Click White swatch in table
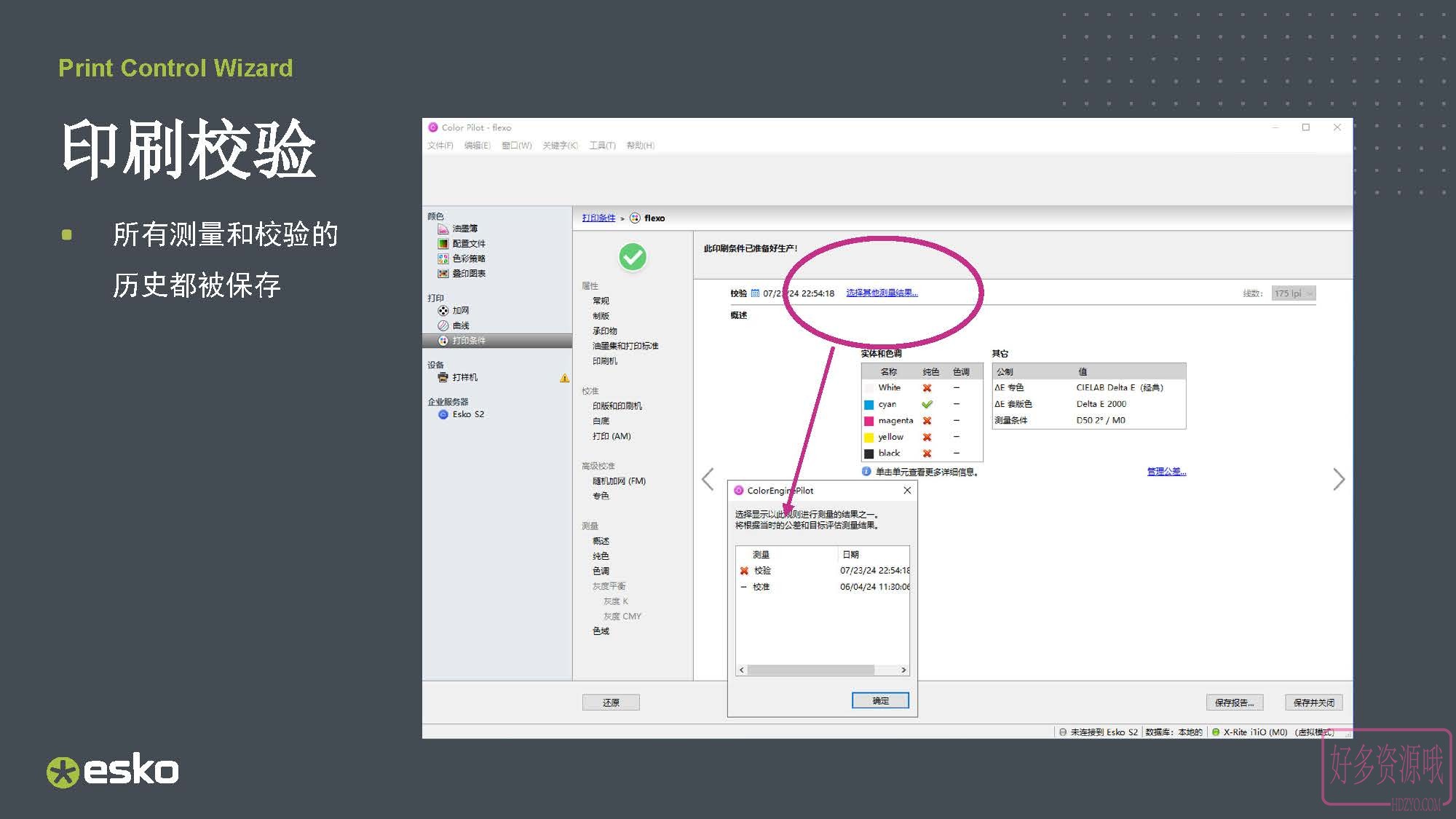The height and width of the screenshot is (819, 1456). click(869, 388)
